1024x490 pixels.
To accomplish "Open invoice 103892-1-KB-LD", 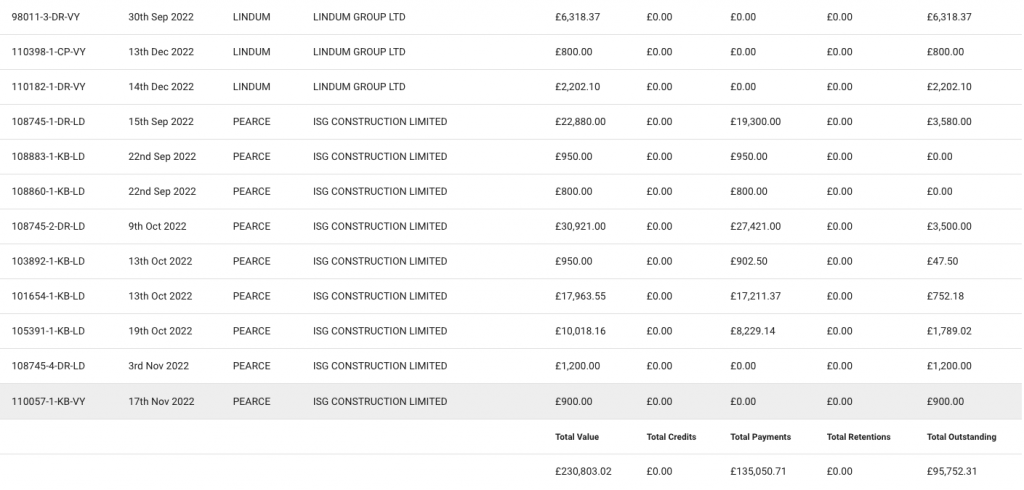I will 48,262.
